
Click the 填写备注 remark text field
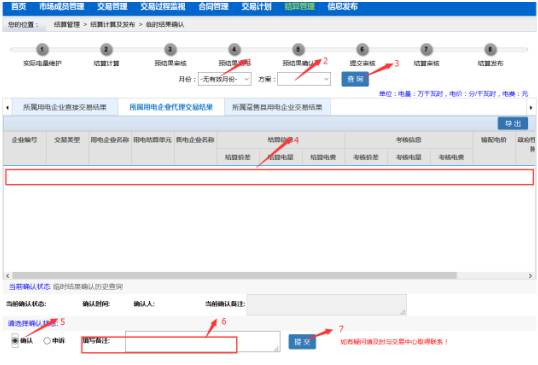click(203, 341)
